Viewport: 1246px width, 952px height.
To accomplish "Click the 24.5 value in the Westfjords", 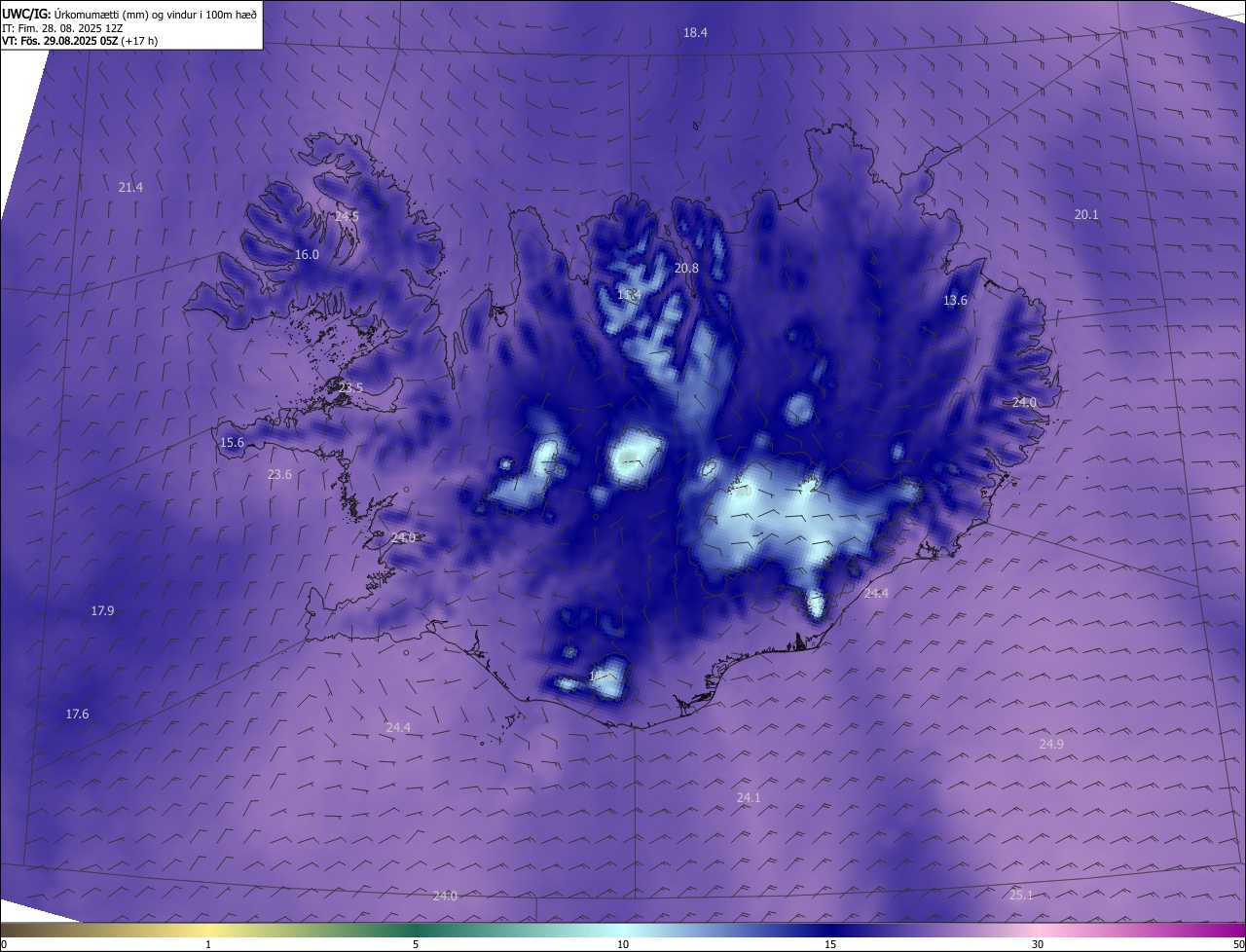I will click(x=347, y=217).
